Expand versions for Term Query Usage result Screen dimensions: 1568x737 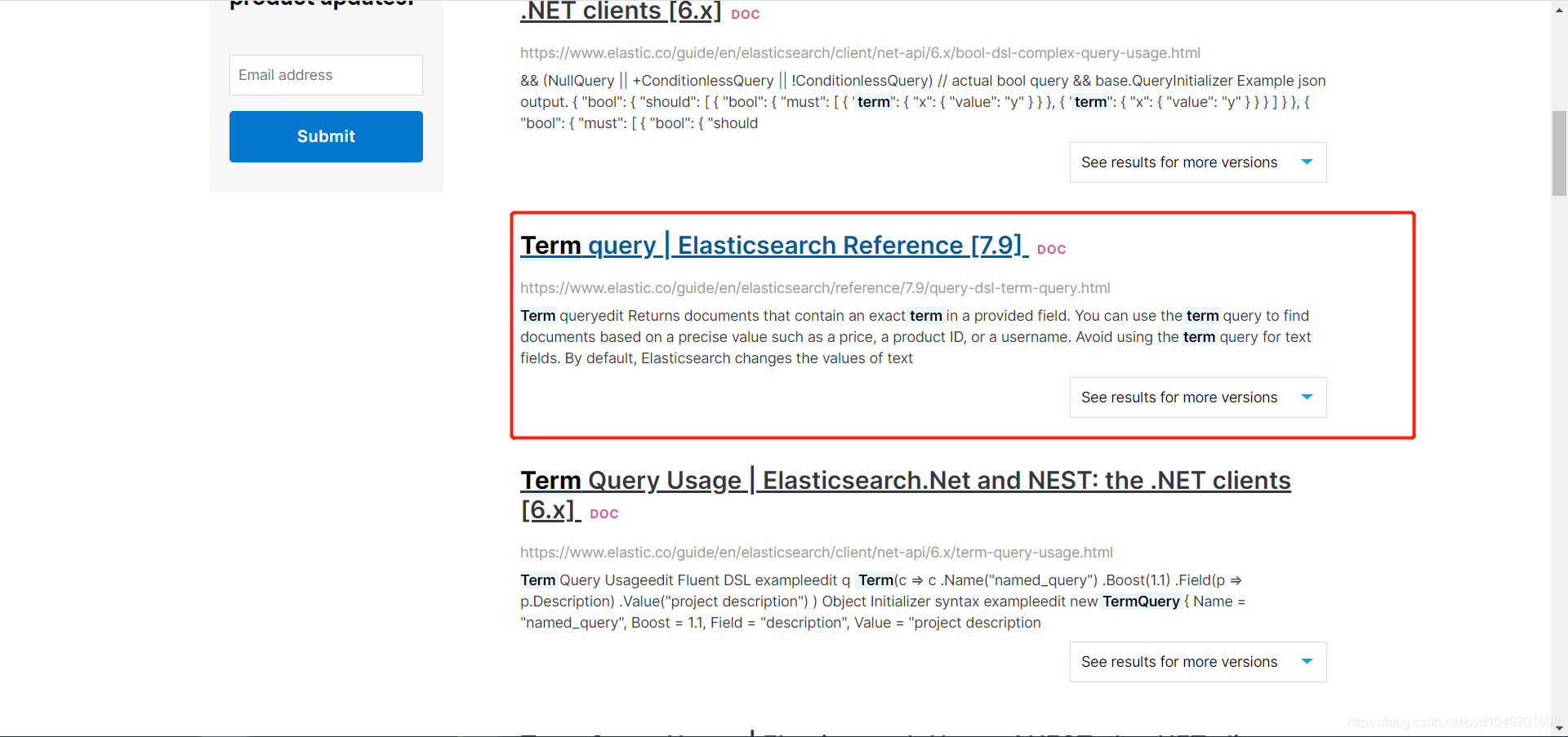pos(1197,661)
